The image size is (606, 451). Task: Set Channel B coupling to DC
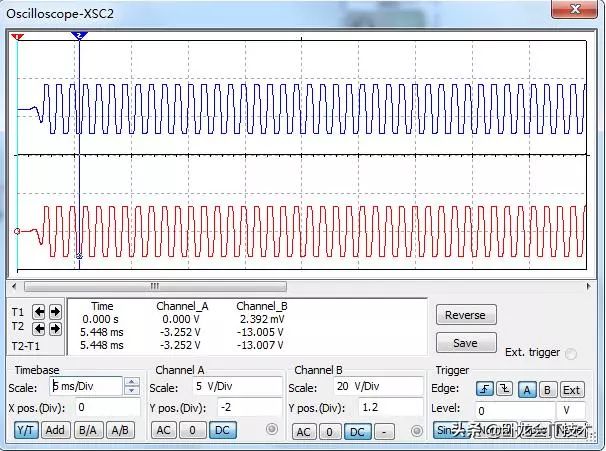pos(357,432)
